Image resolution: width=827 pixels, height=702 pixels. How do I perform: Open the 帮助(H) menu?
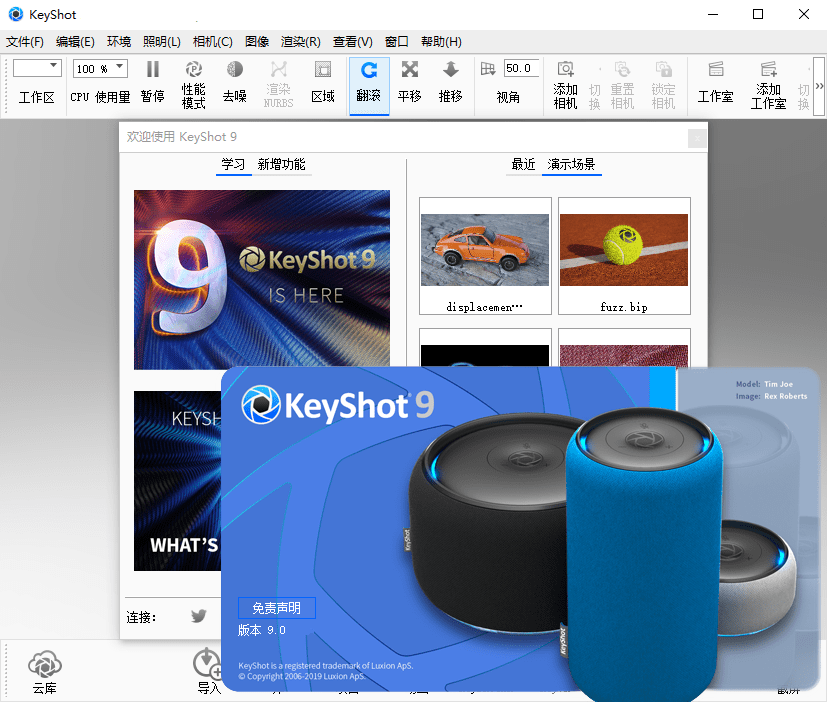click(441, 42)
